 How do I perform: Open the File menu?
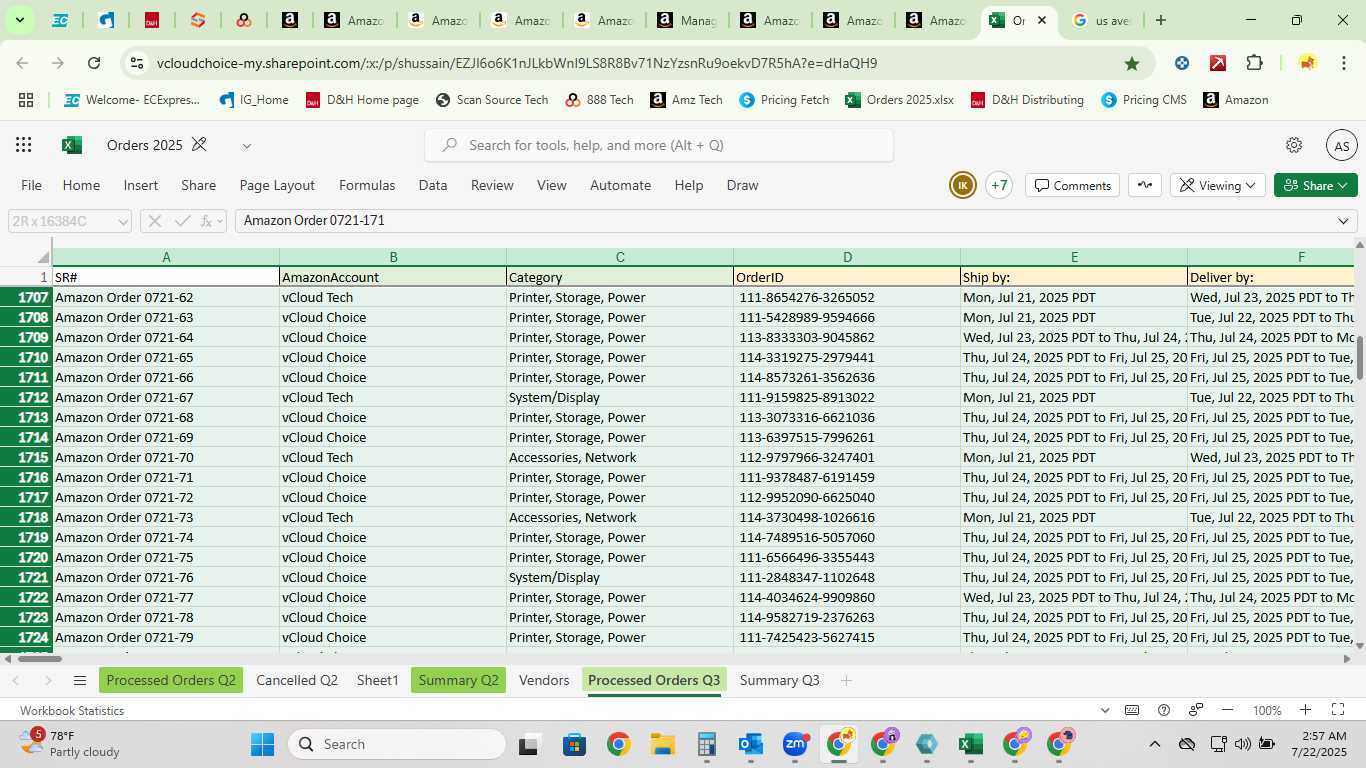coord(32,185)
